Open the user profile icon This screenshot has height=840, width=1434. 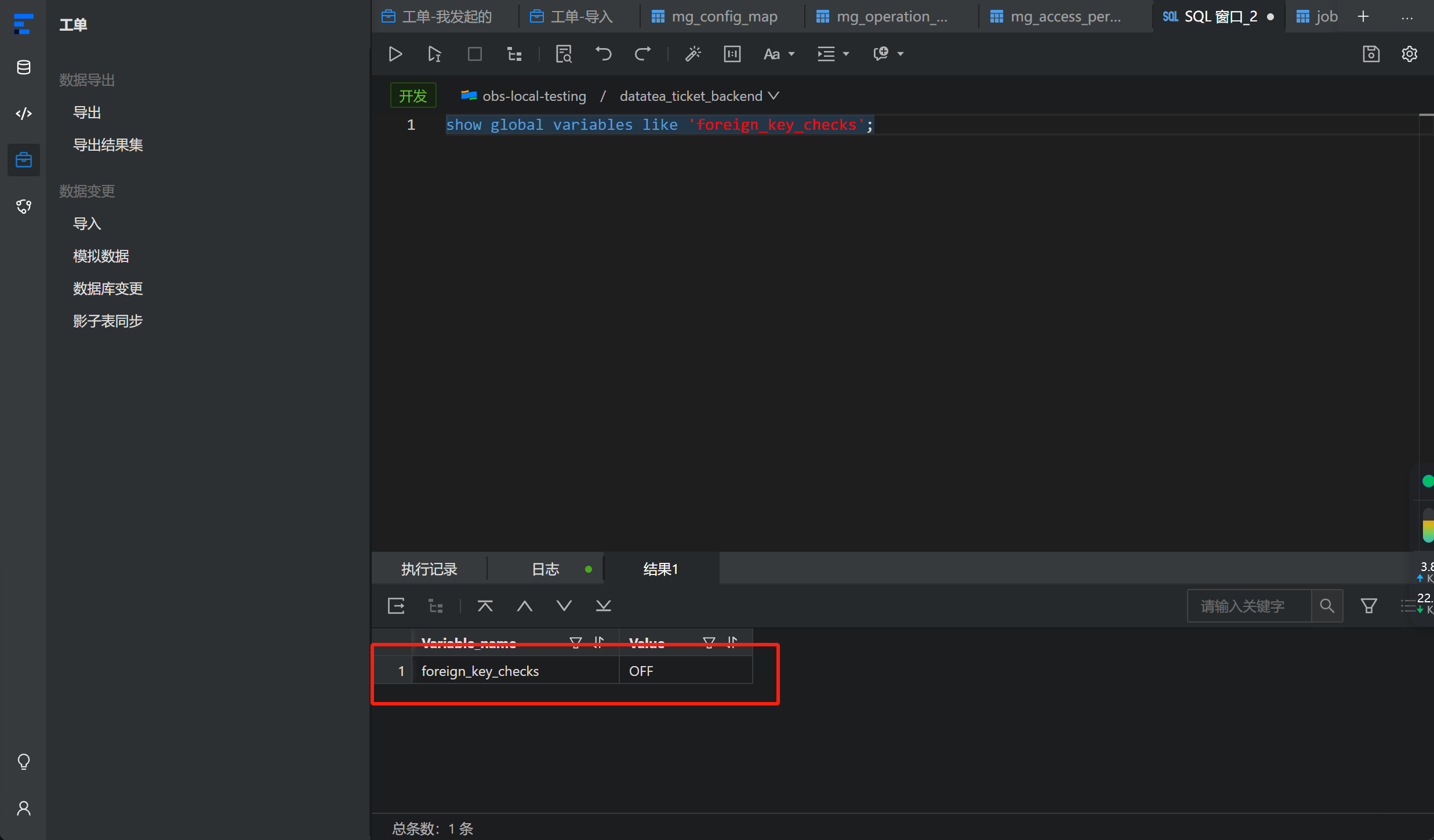pos(24,808)
